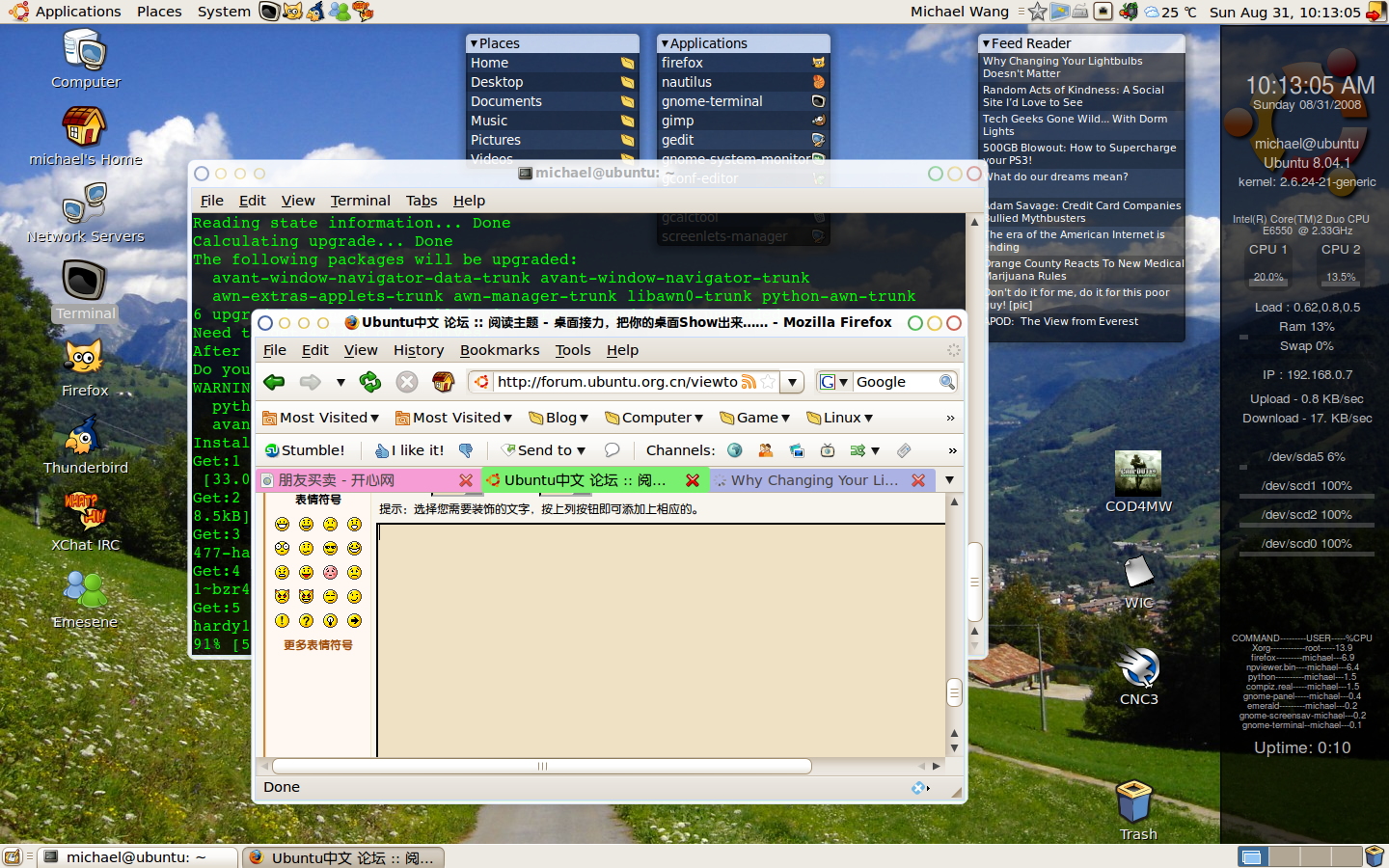Close the Ubuntu中文 论坛 tab
Viewport: 1389px width, 868px height.
(693, 480)
